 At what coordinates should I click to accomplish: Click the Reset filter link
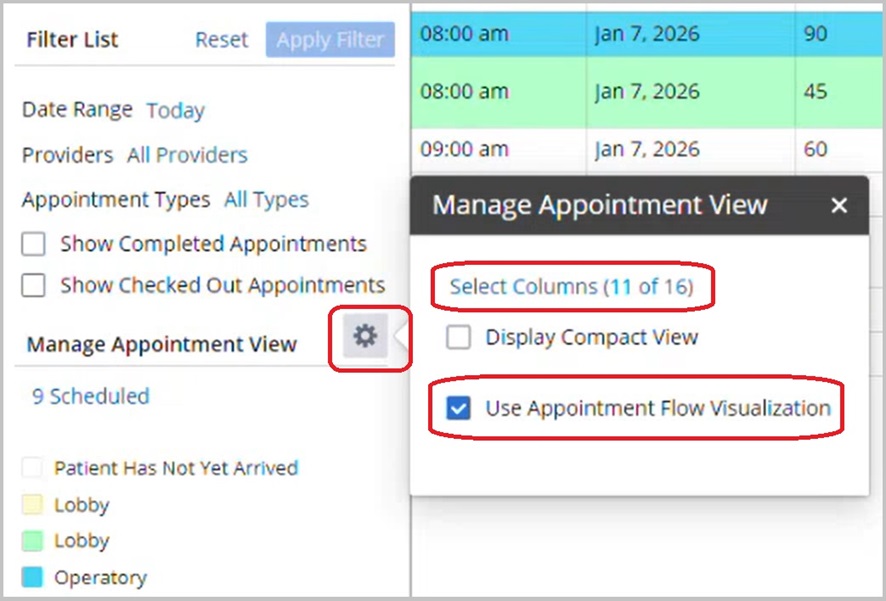coord(221,40)
